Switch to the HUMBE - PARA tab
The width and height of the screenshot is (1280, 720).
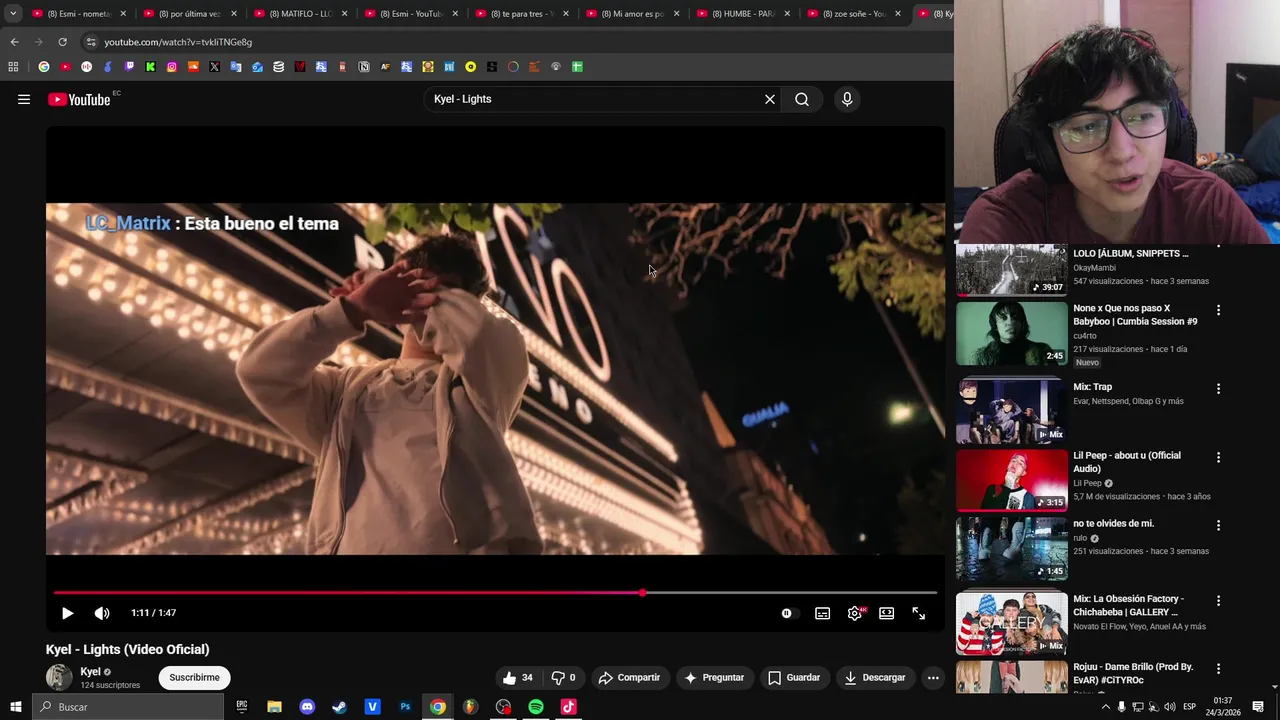(743, 14)
